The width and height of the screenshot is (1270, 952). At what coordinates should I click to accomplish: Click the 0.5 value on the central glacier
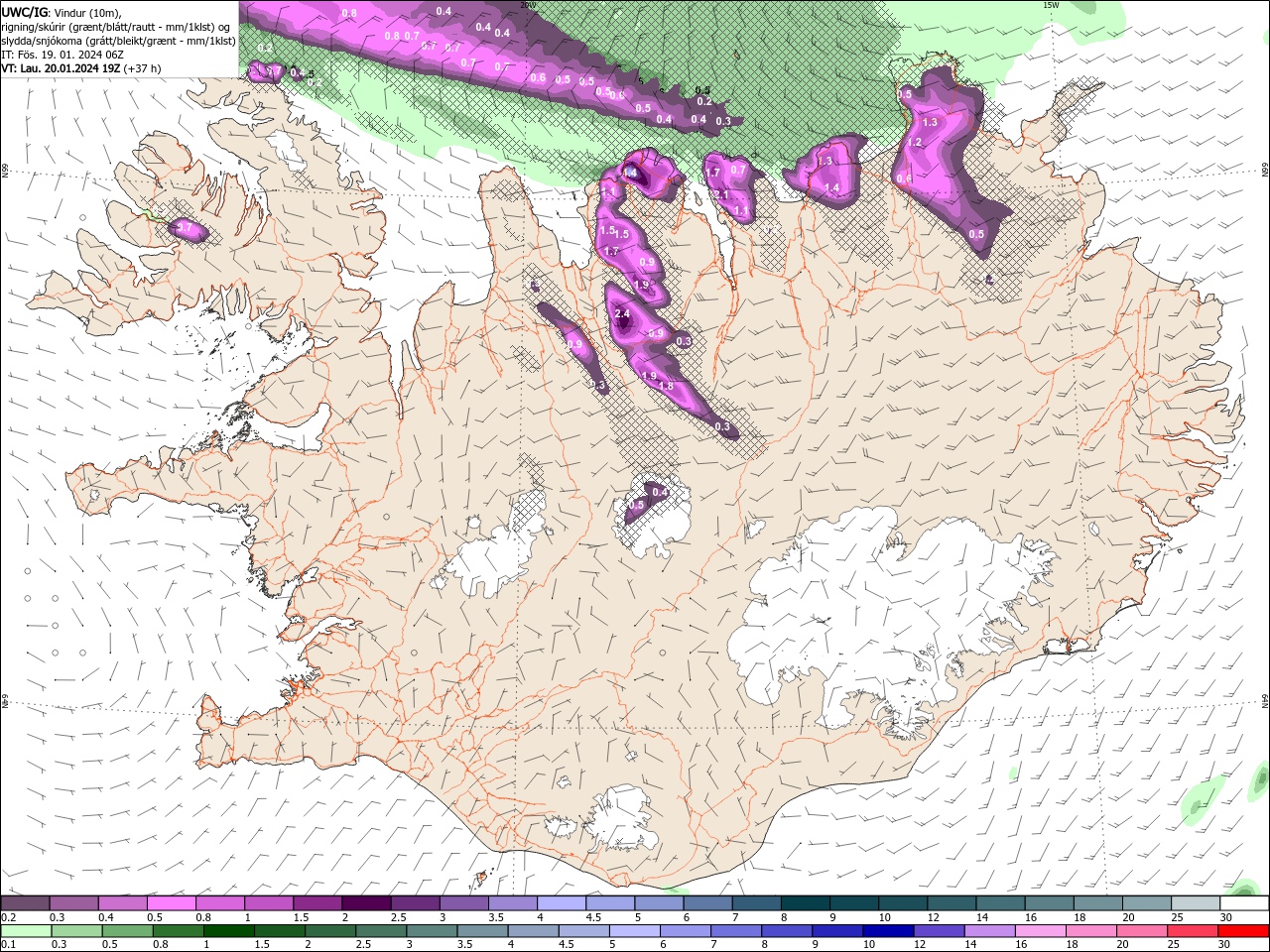(x=636, y=505)
